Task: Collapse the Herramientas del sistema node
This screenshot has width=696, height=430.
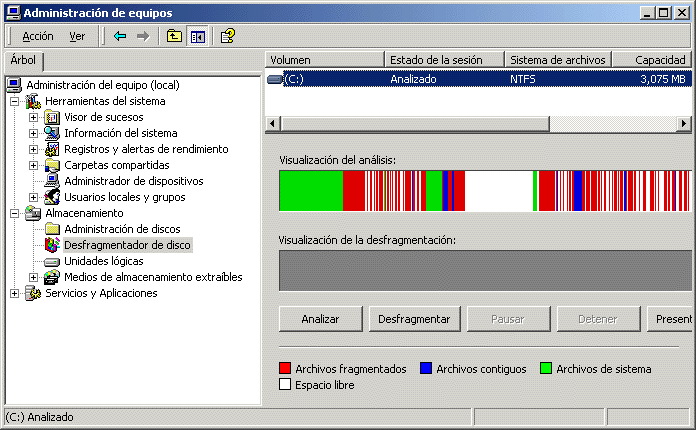Action: click(x=14, y=101)
